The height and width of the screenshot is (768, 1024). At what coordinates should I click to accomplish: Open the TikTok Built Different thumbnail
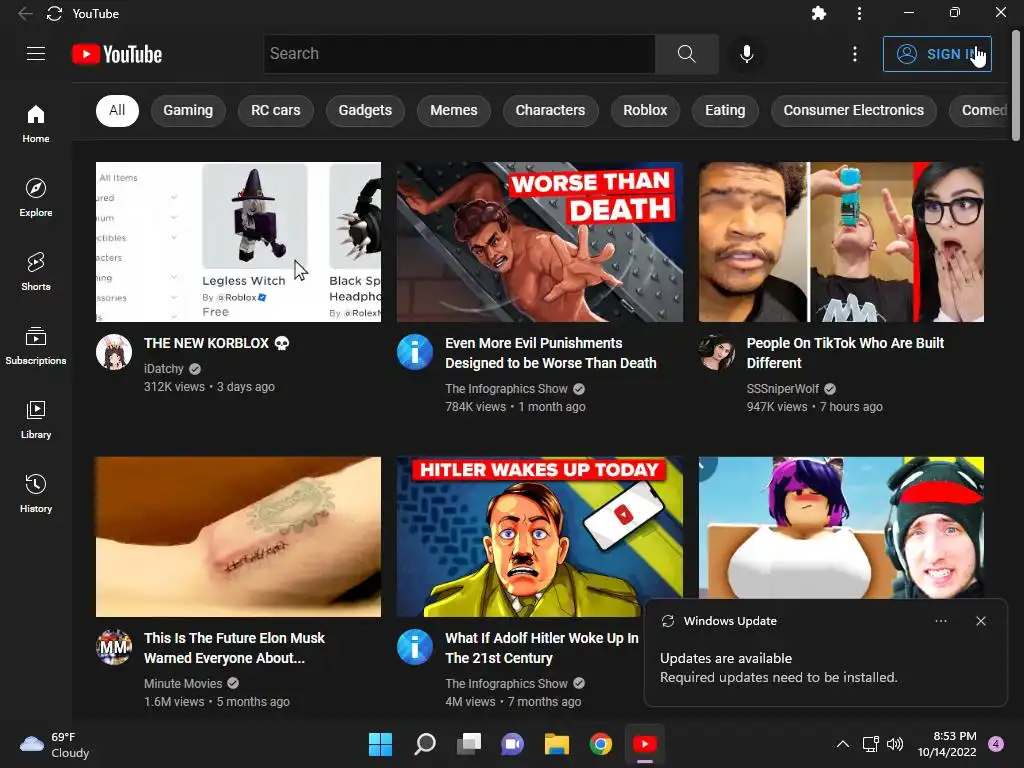[x=841, y=242]
